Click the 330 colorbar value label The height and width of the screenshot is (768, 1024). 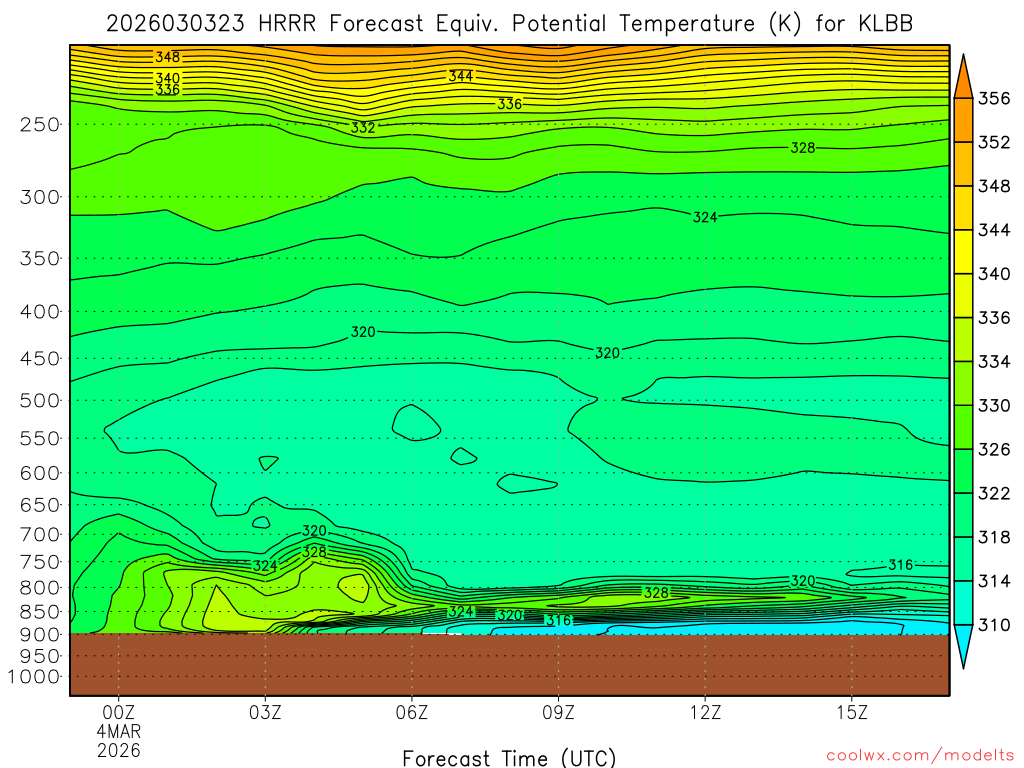coord(993,406)
